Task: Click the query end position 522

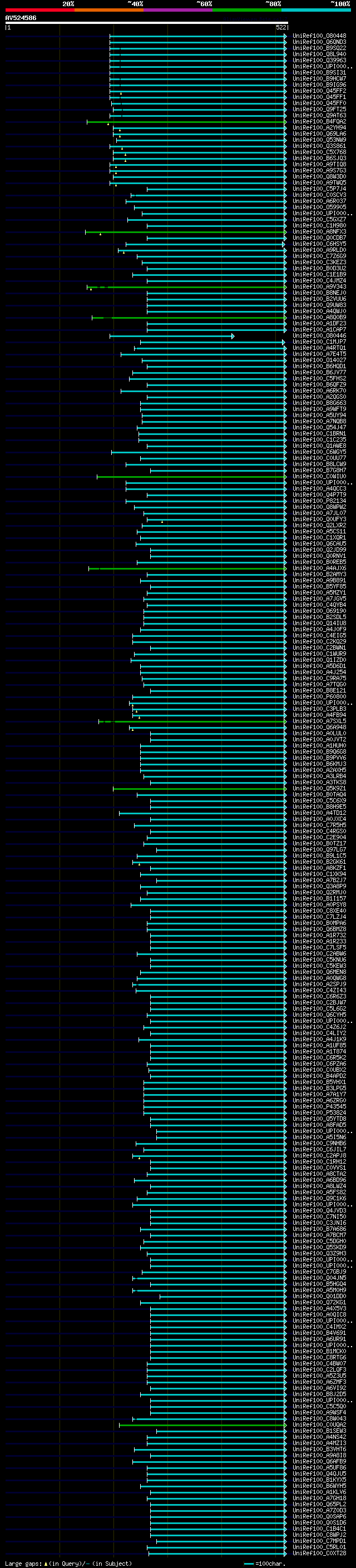Action: point(280,27)
